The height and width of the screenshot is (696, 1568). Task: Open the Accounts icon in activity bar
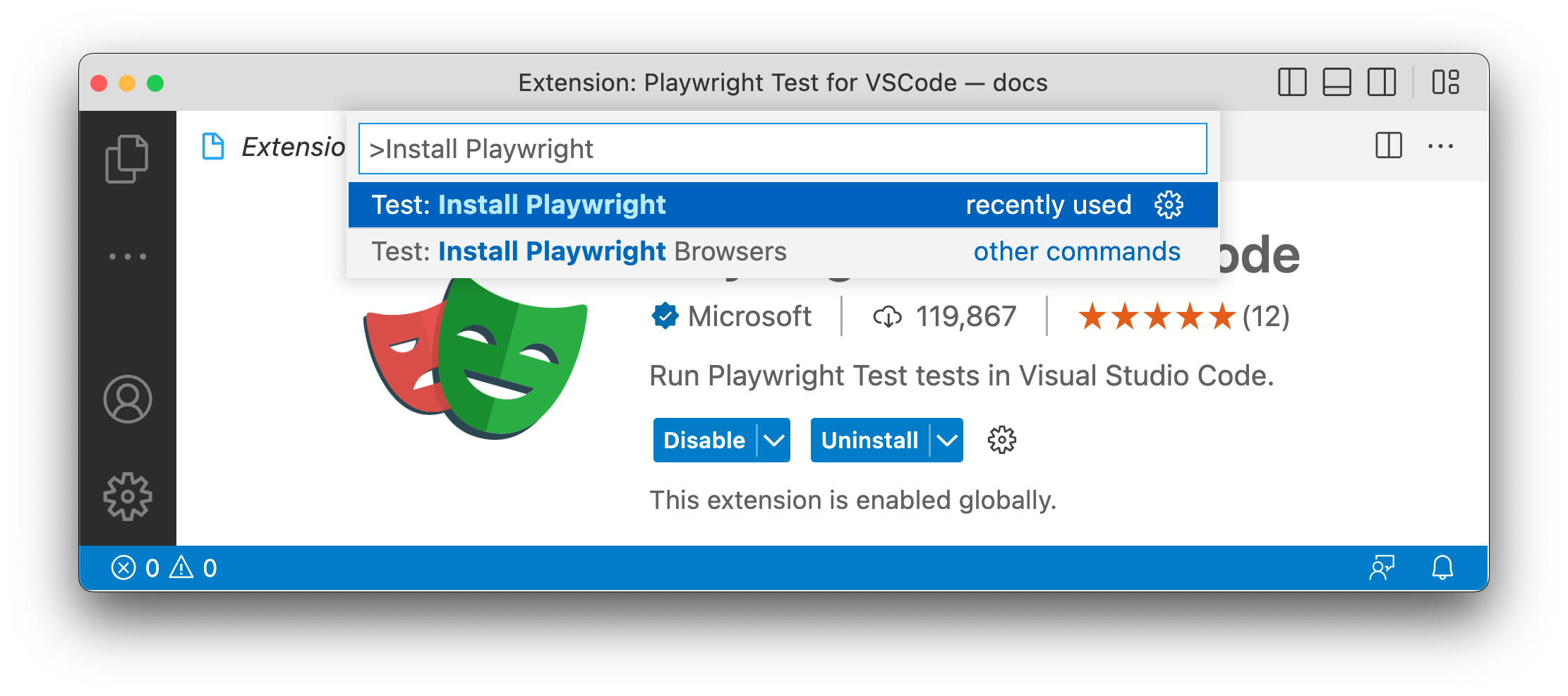[x=128, y=400]
